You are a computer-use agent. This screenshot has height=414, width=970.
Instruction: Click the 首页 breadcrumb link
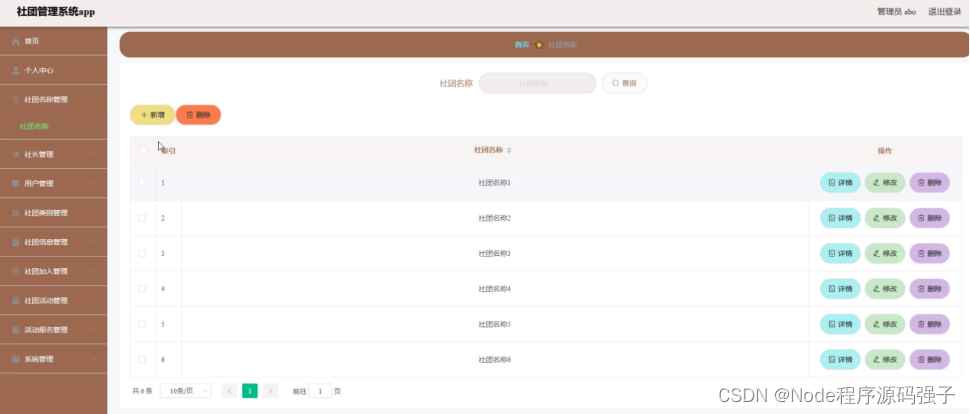point(522,45)
